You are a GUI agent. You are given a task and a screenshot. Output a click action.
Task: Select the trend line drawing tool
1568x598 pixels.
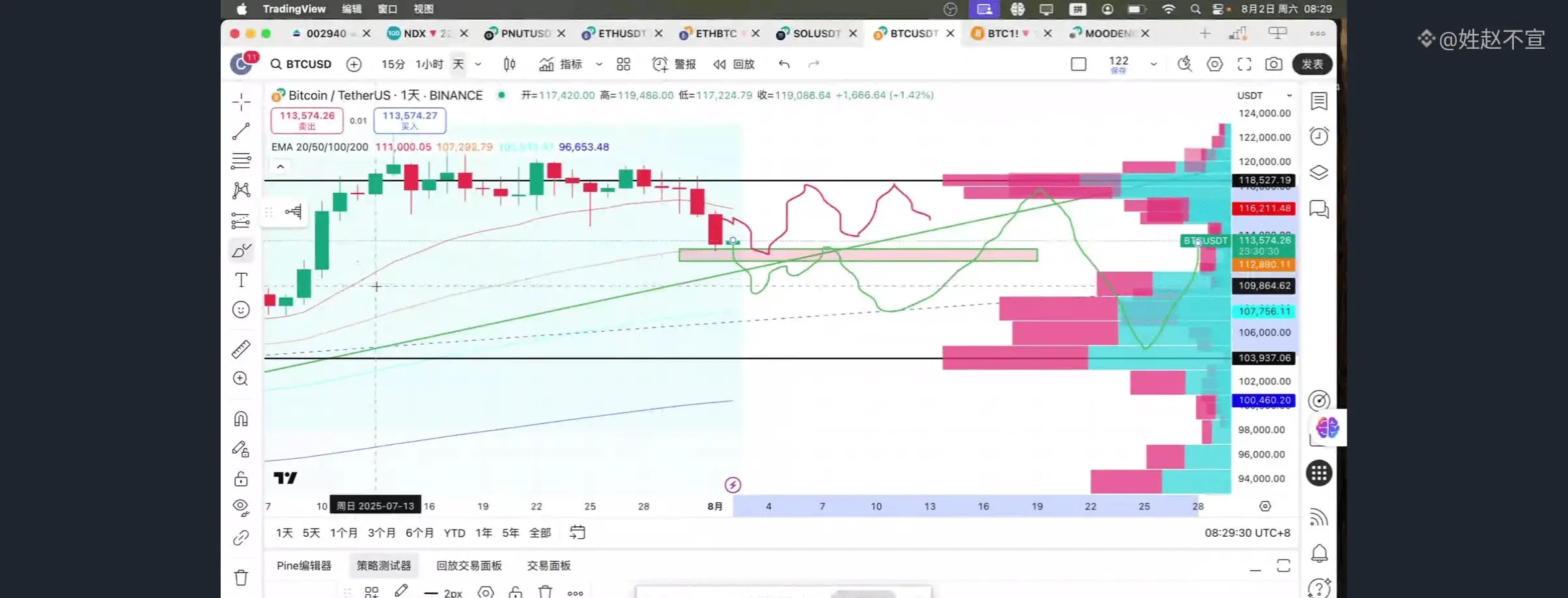[x=241, y=132]
